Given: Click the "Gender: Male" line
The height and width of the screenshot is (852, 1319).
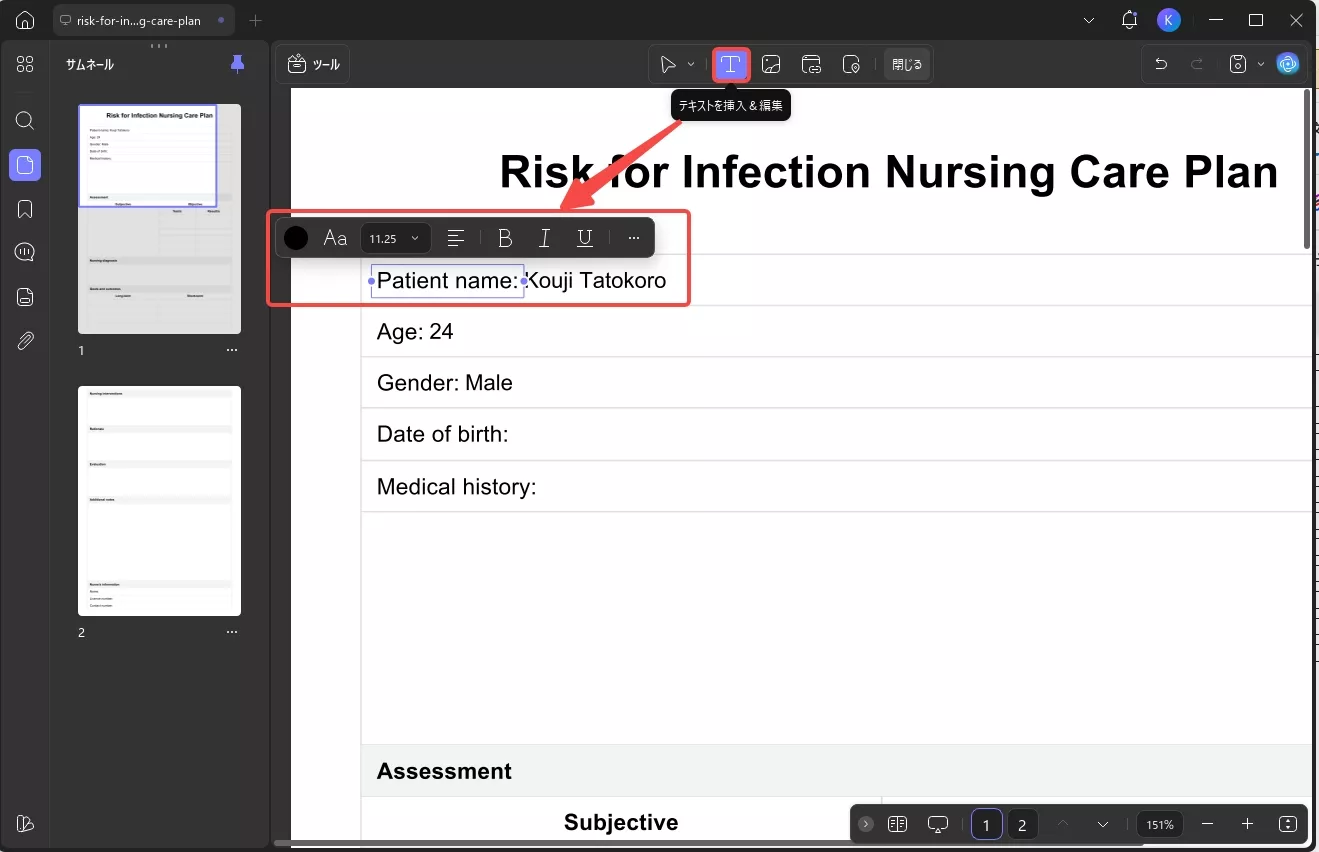Looking at the screenshot, I should (445, 383).
